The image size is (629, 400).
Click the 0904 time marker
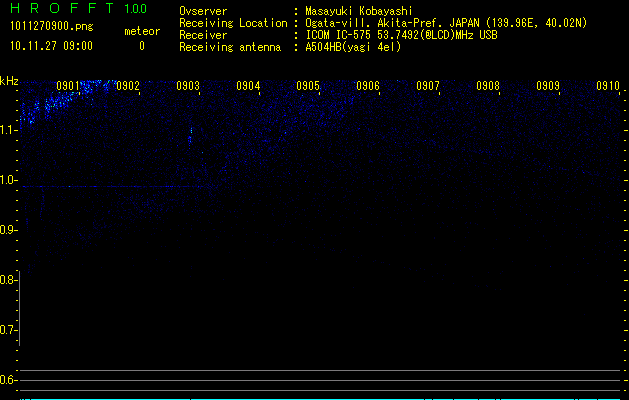point(248,86)
